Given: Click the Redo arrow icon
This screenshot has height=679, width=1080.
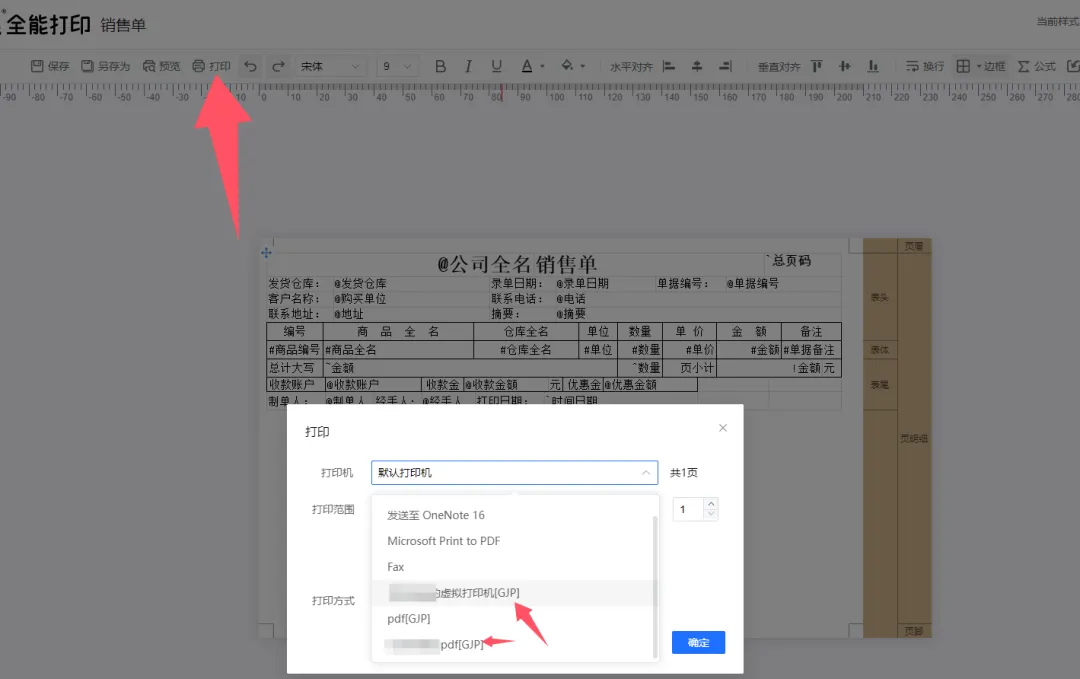Looking at the screenshot, I should click(x=277, y=66).
